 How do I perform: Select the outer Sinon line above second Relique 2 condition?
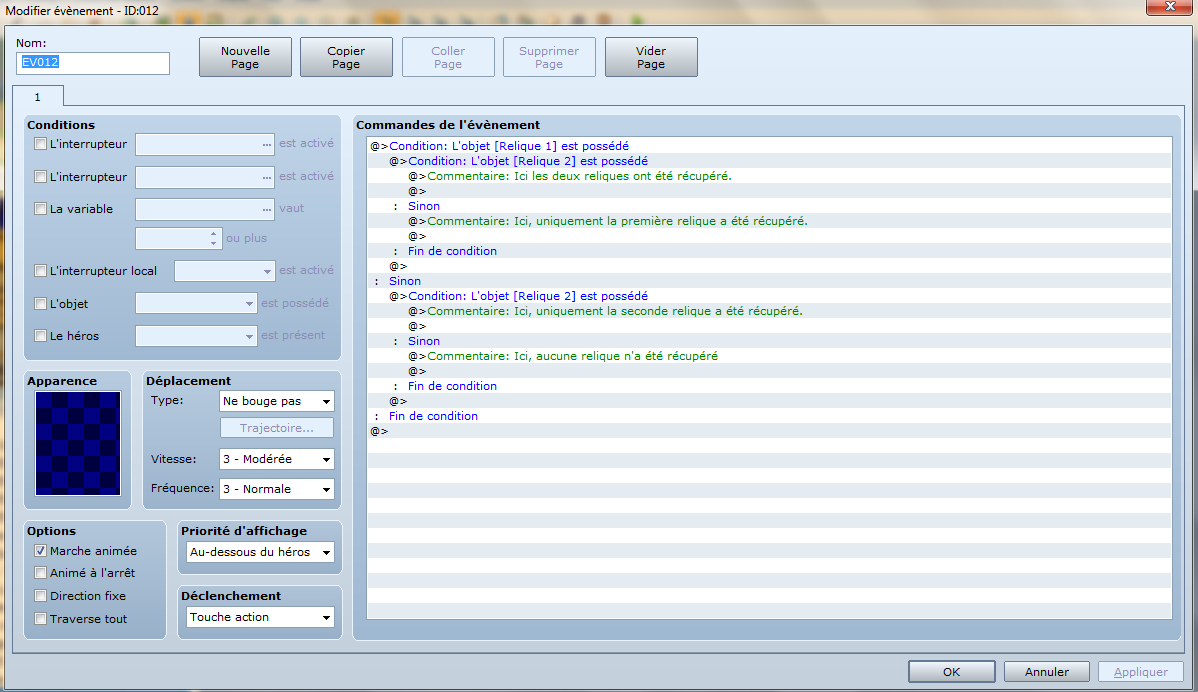[769, 281]
